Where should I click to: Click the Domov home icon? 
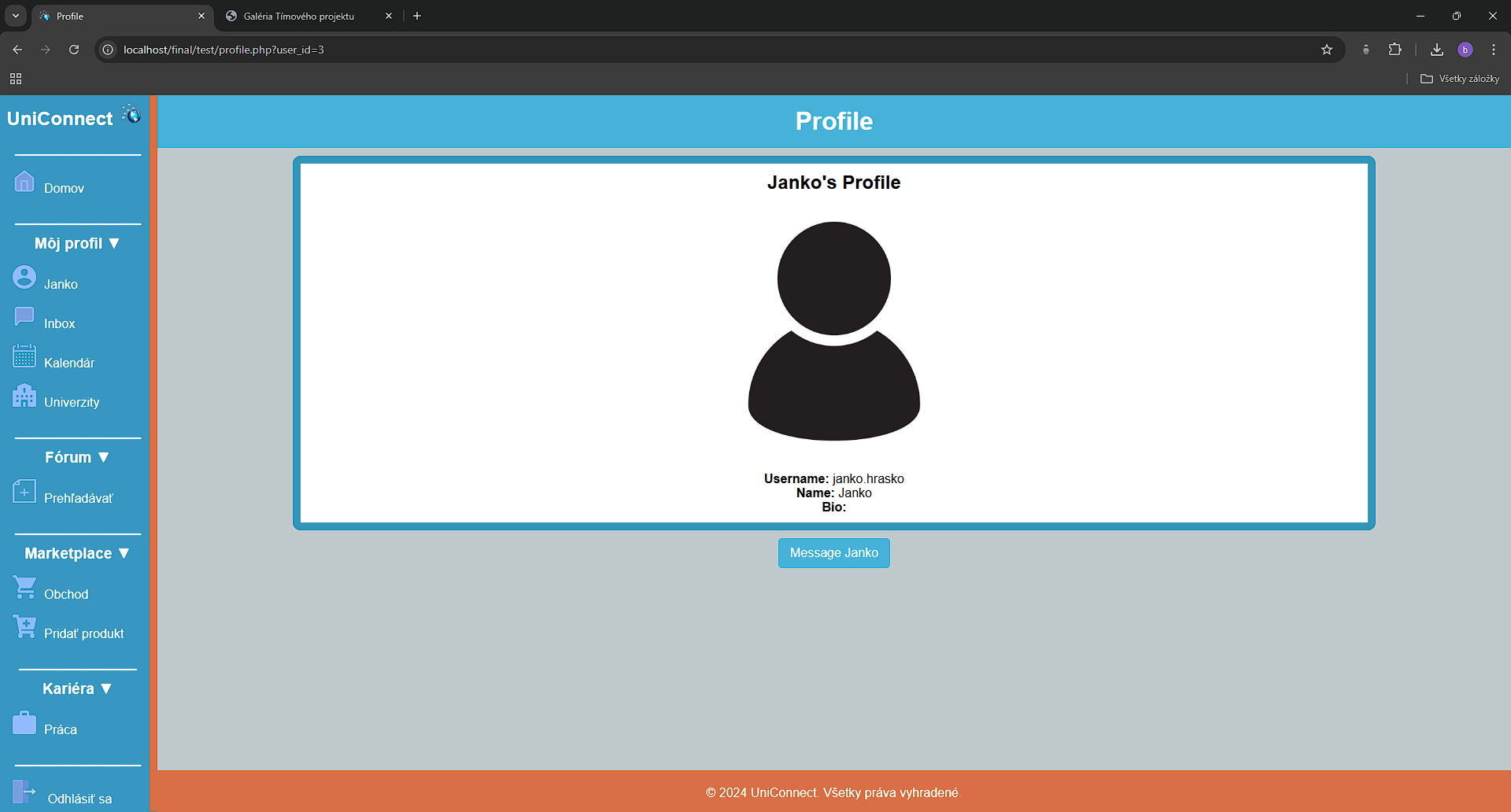pos(24,181)
